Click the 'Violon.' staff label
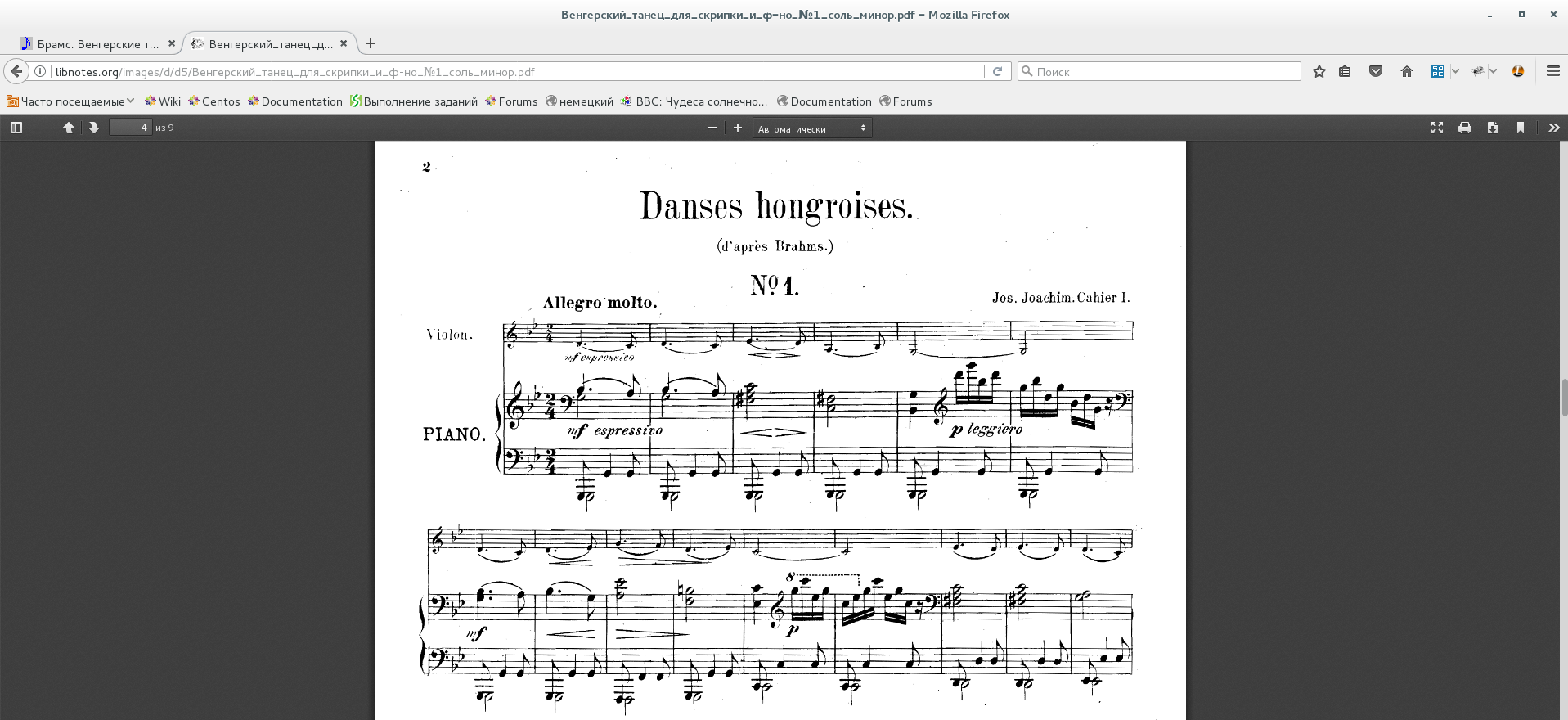This screenshot has height=720, width=1568. (x=449, y=334)
